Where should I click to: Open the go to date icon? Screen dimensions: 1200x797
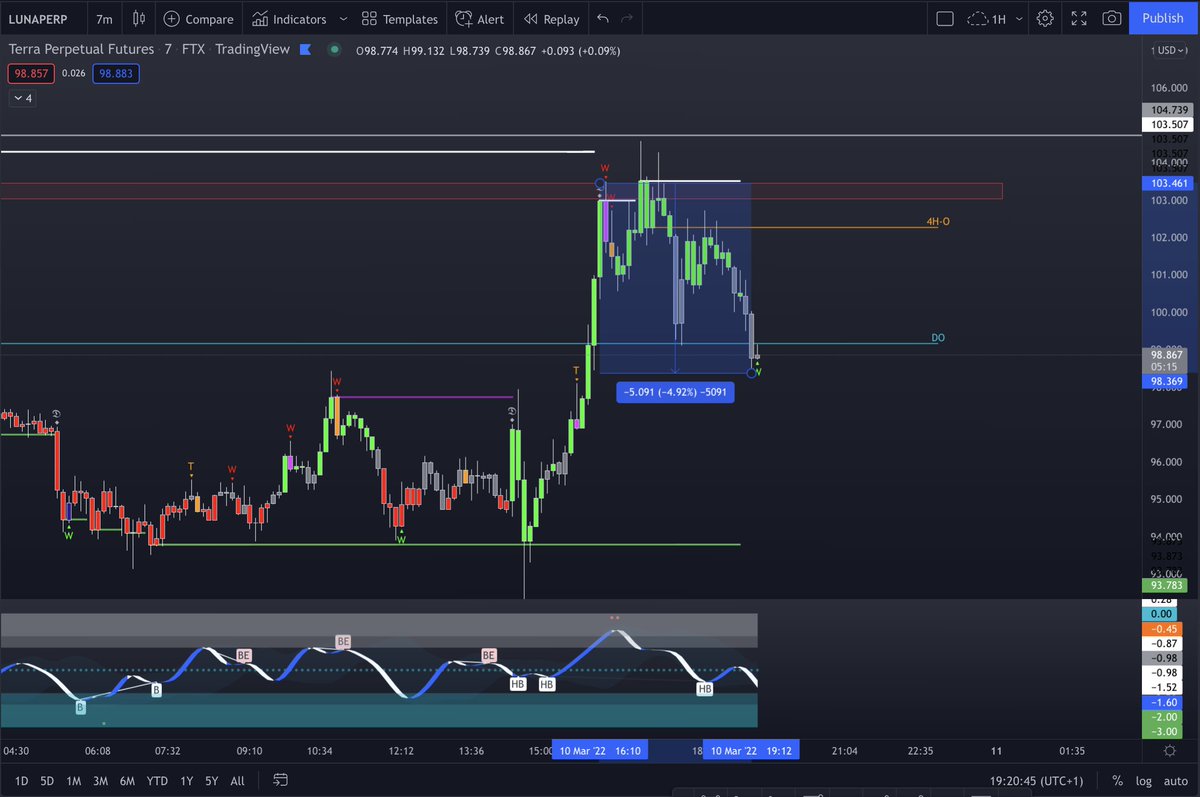(x=280, y=780)
